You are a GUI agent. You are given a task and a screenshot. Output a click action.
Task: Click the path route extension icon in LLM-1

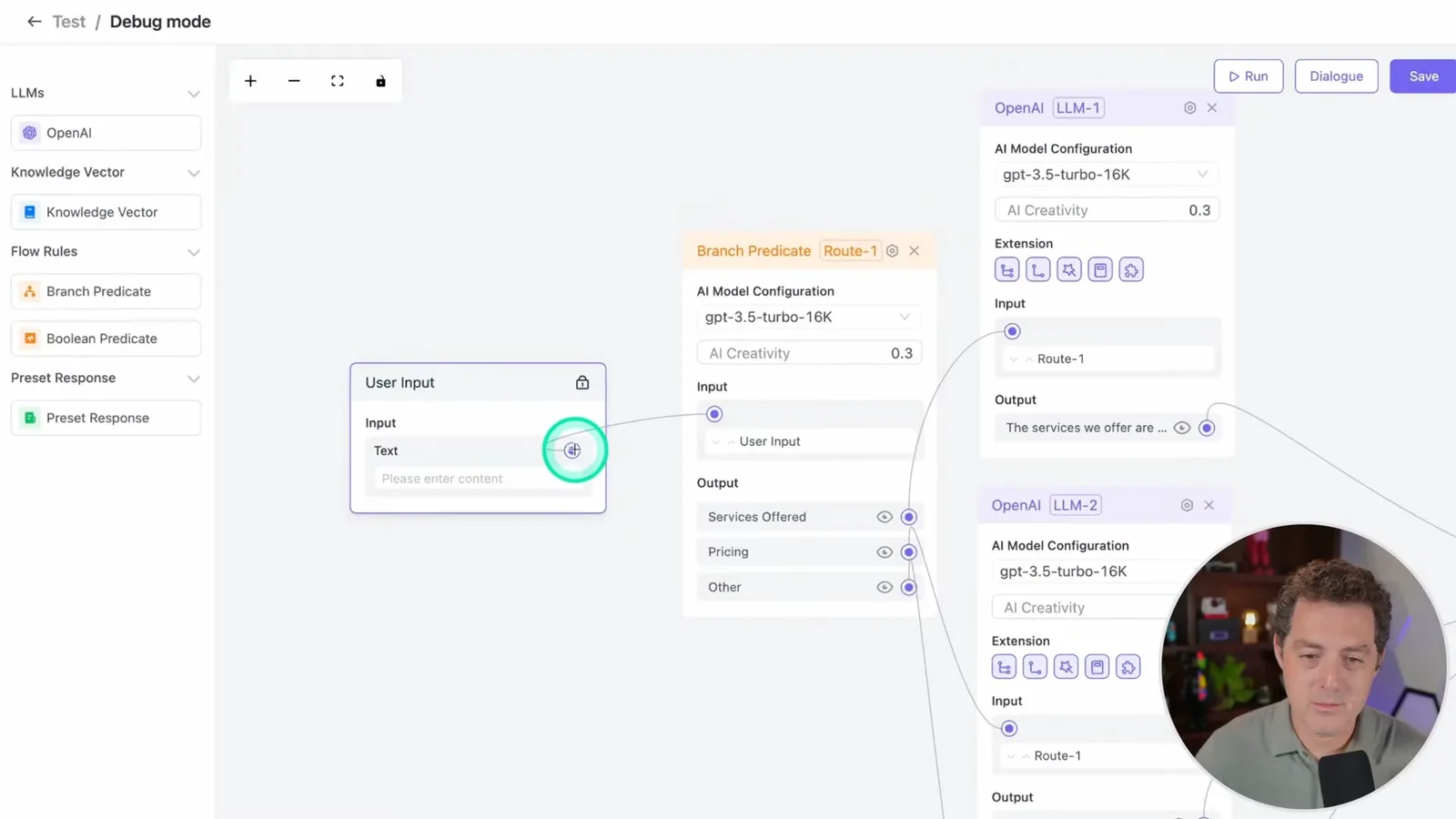click(x=1038, y=270)
